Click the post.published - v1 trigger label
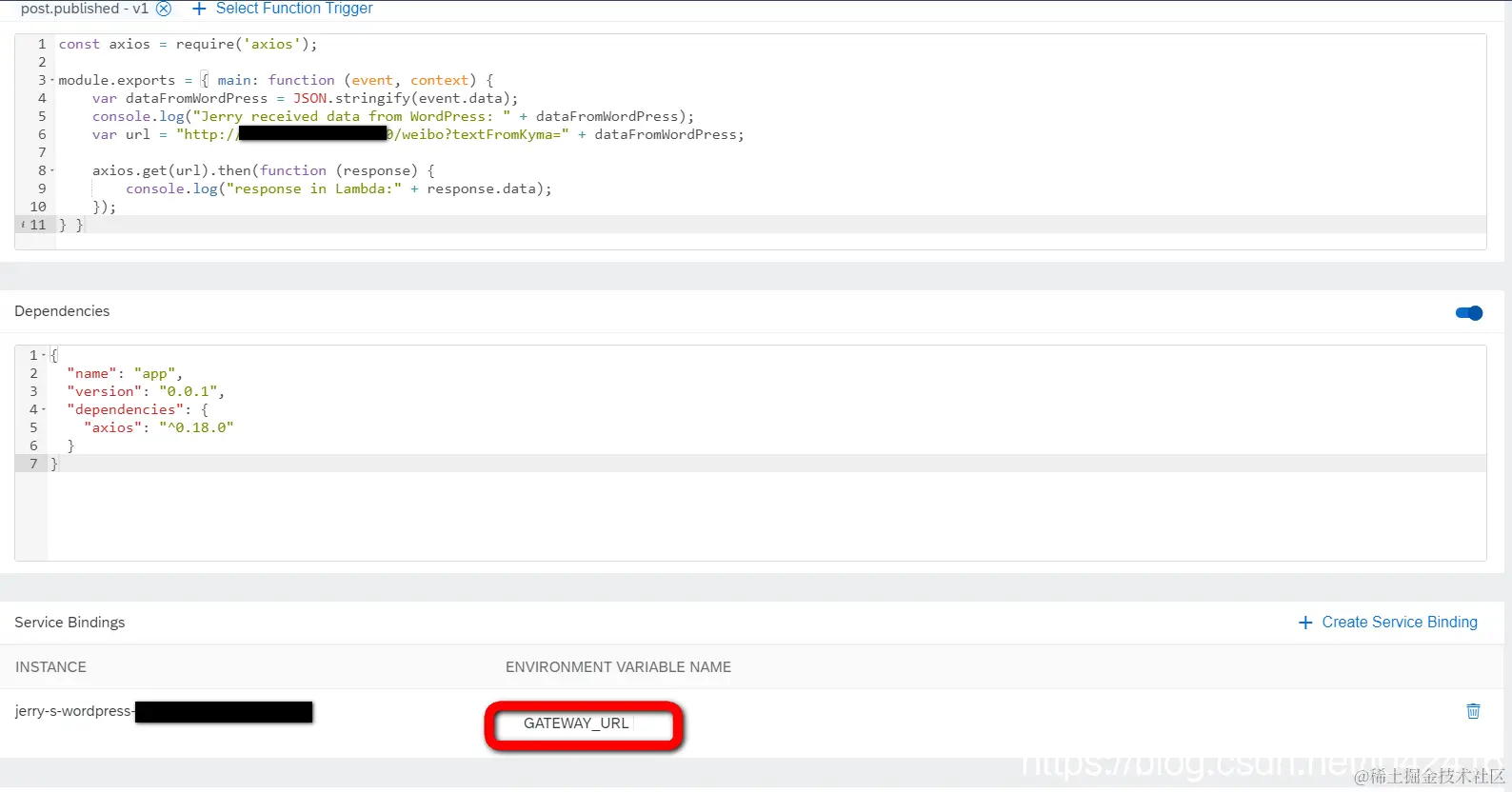This screenshot has height=792, width=1512. coord(85,9)
